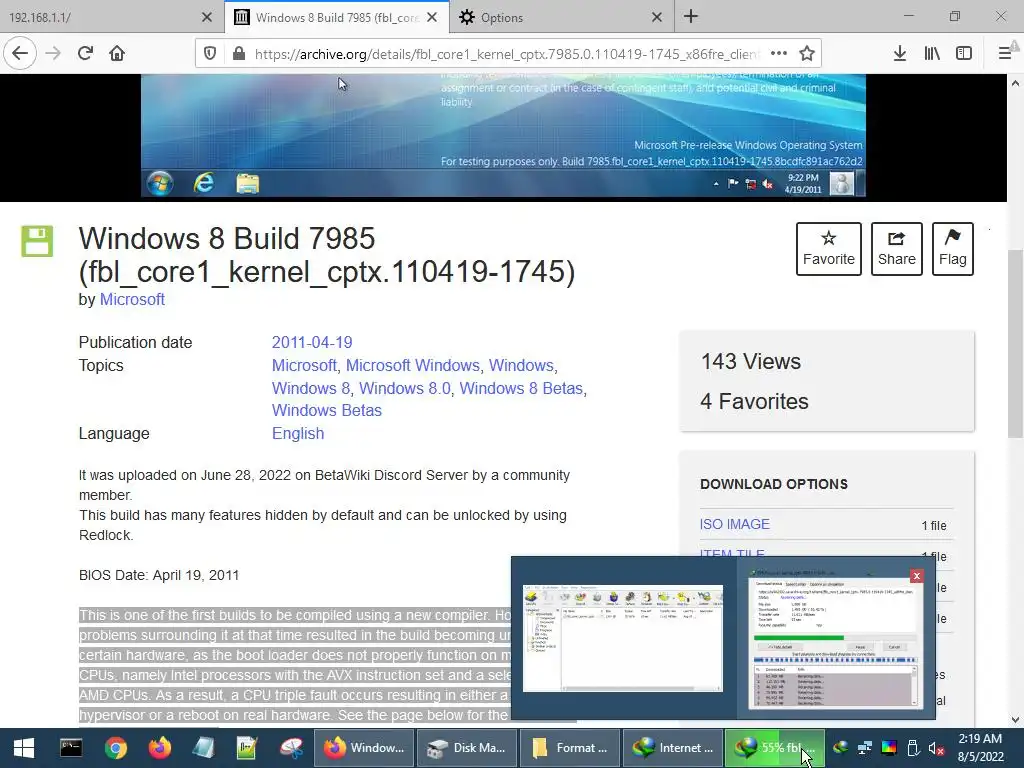1024x768 pixels.
Task: Click the scrollbar down arrow
Action: click(x=1015, y=720)
